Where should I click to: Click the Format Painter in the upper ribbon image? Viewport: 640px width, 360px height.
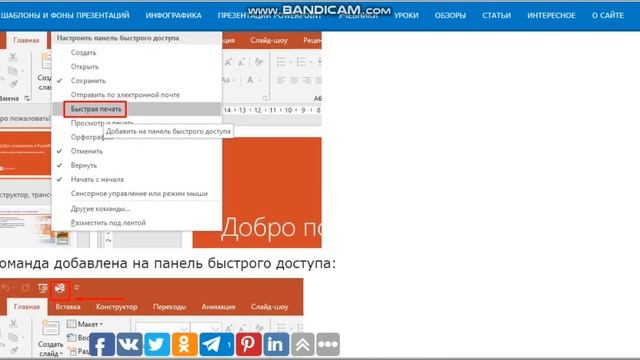click(x=13, y=84)
